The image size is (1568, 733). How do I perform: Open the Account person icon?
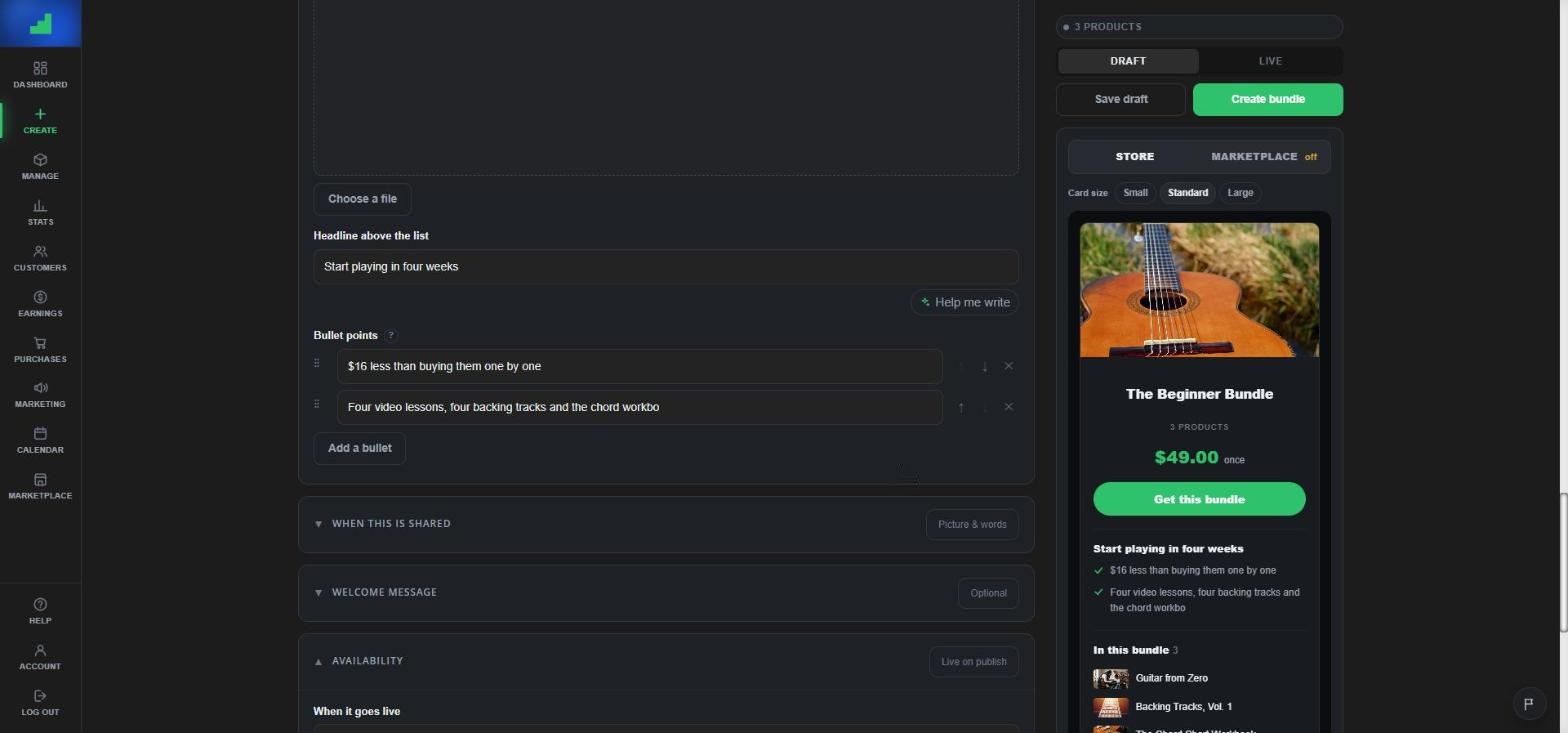pyautogui.click(x=40, y=650)
